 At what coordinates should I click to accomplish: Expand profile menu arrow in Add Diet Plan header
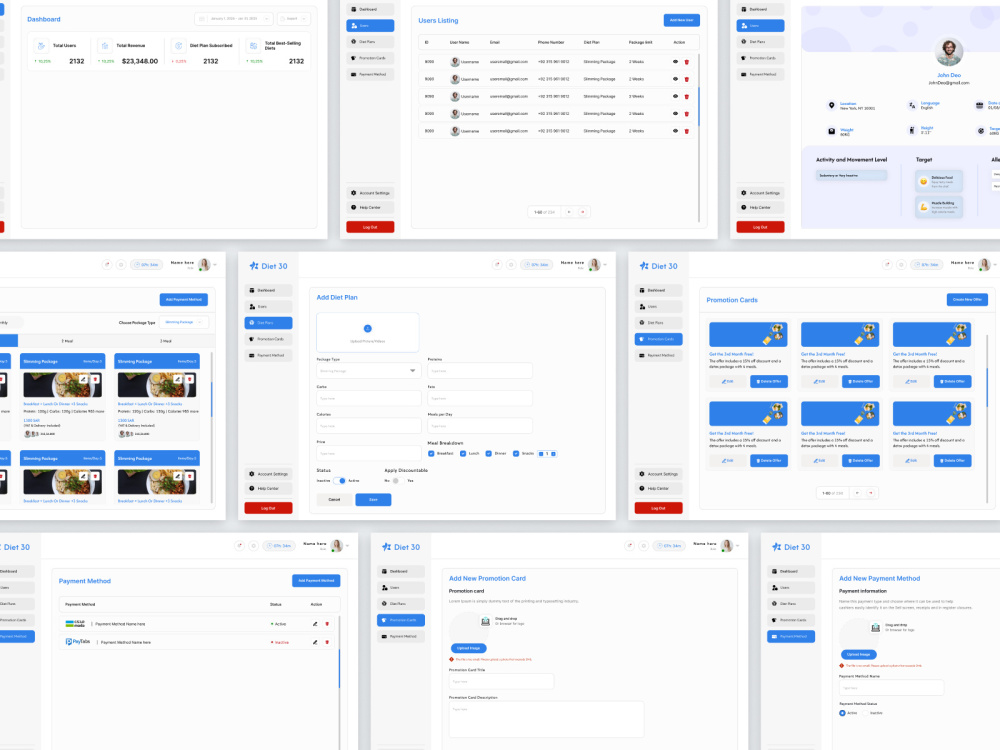tap(605, 265)
